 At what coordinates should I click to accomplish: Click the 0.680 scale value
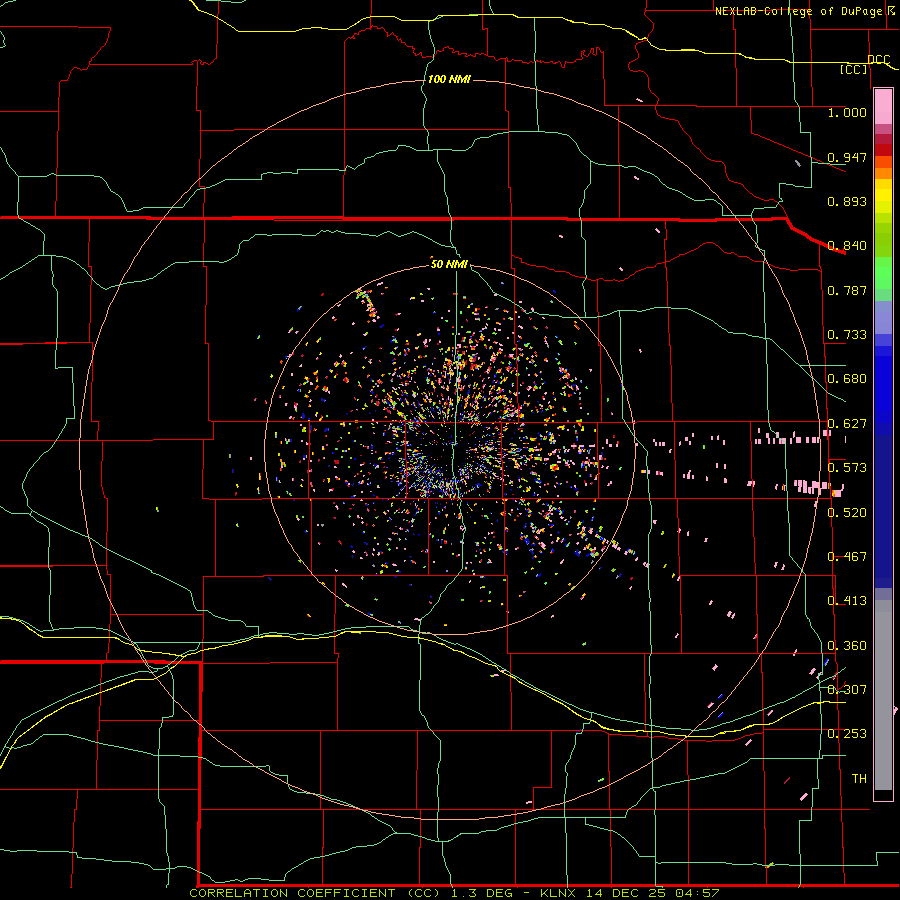pyautogui.click(x=847, y=379)
